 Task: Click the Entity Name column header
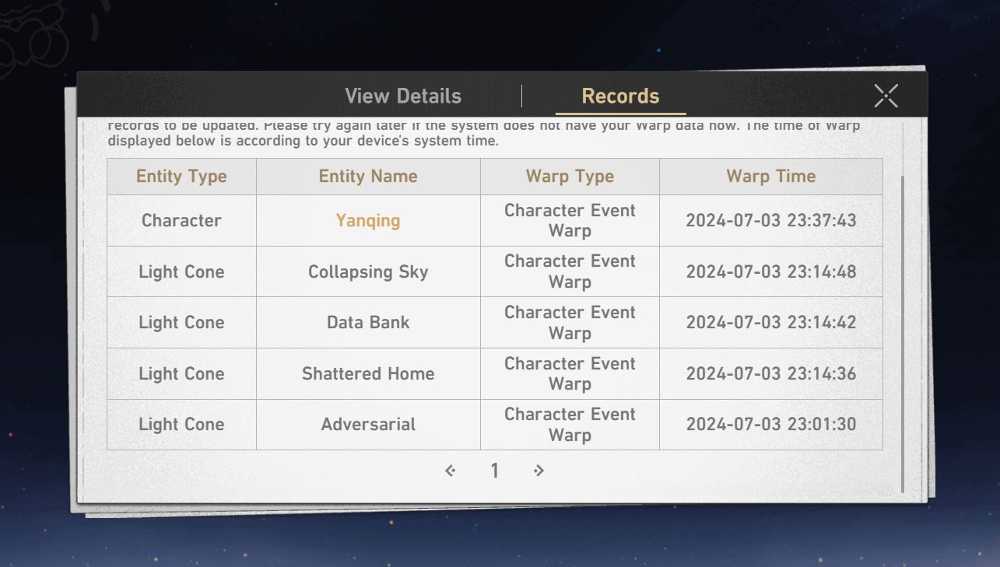coord(368,176)
